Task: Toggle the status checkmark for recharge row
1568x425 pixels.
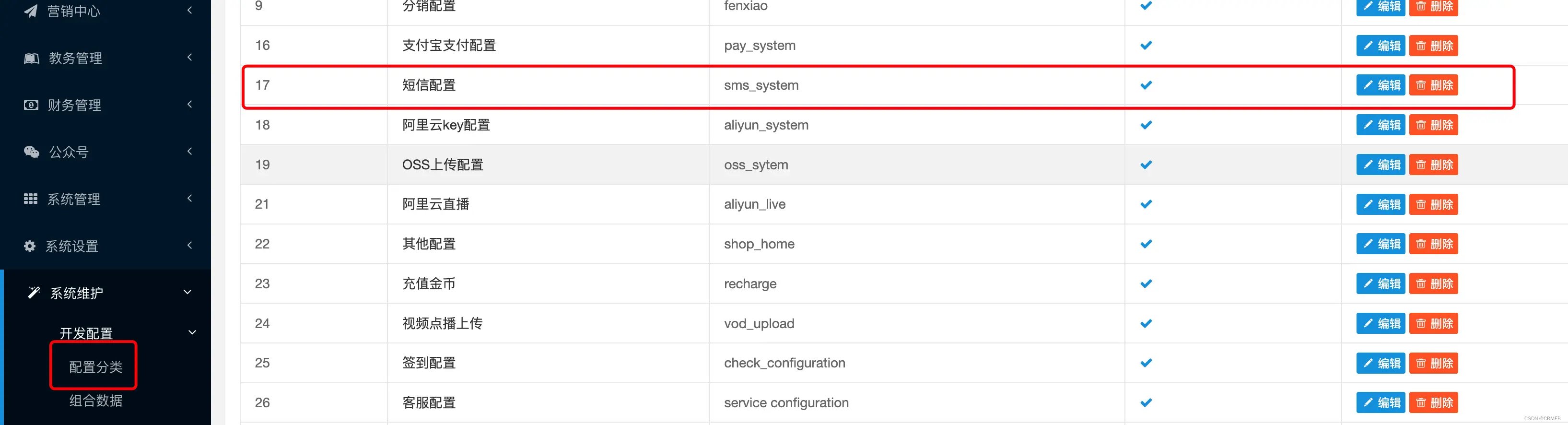Action: pyautogui.click(x=1146, y=284)
